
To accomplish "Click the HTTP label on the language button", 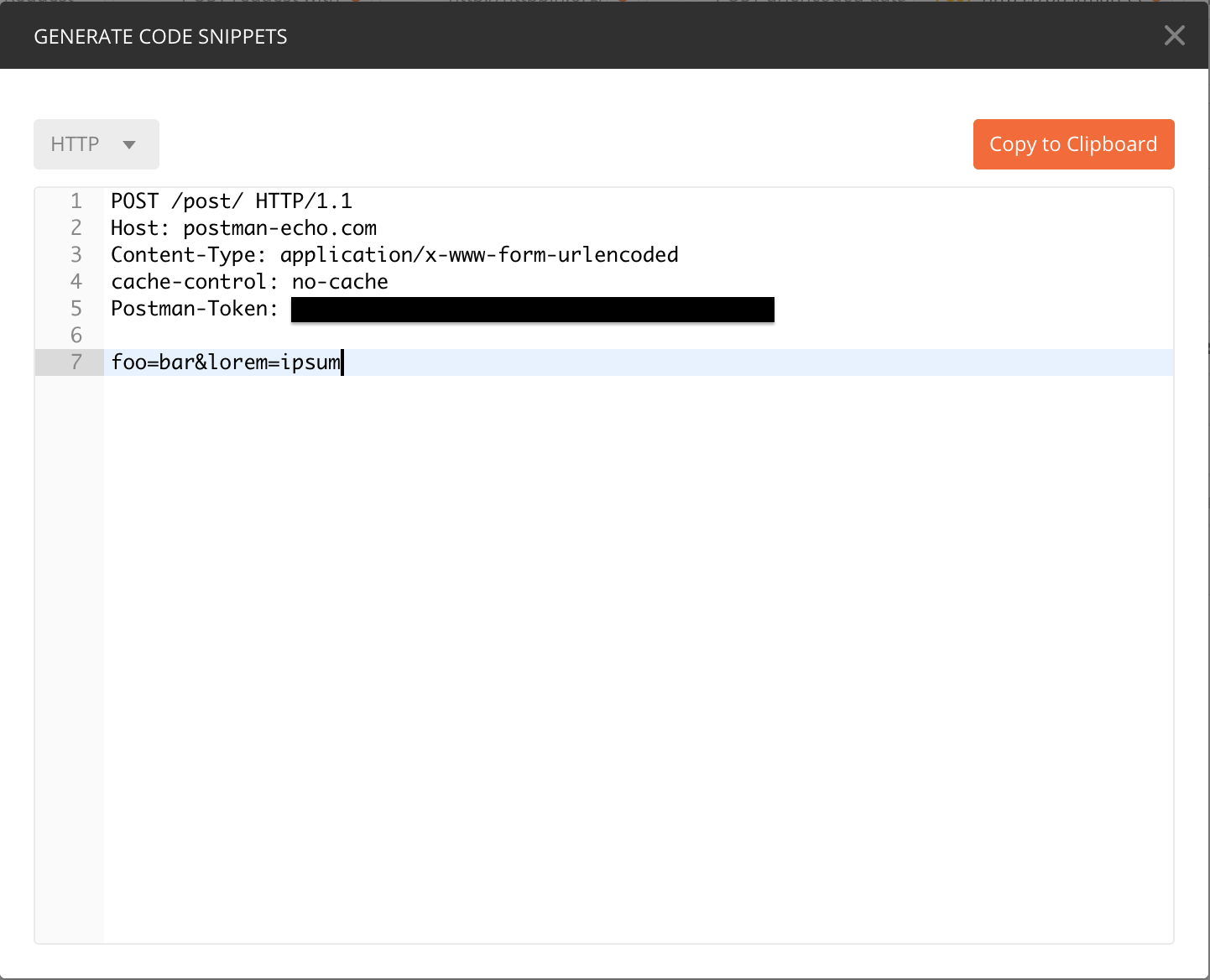I will (74, 143).
